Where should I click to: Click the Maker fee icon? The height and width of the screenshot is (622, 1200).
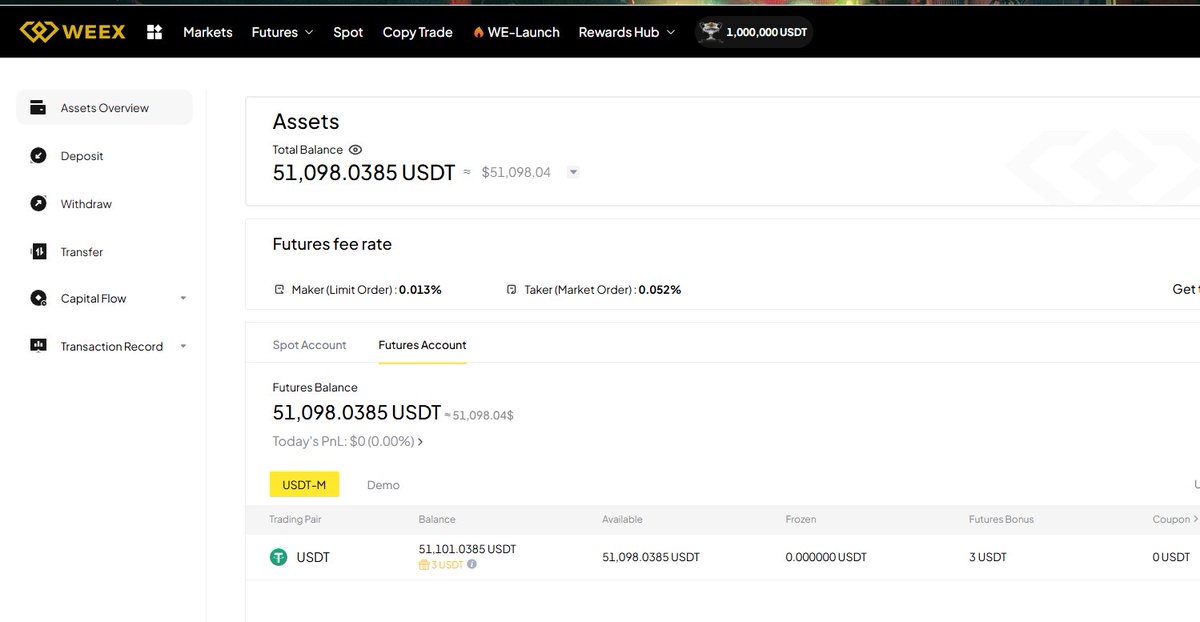[x=280, y=290]
